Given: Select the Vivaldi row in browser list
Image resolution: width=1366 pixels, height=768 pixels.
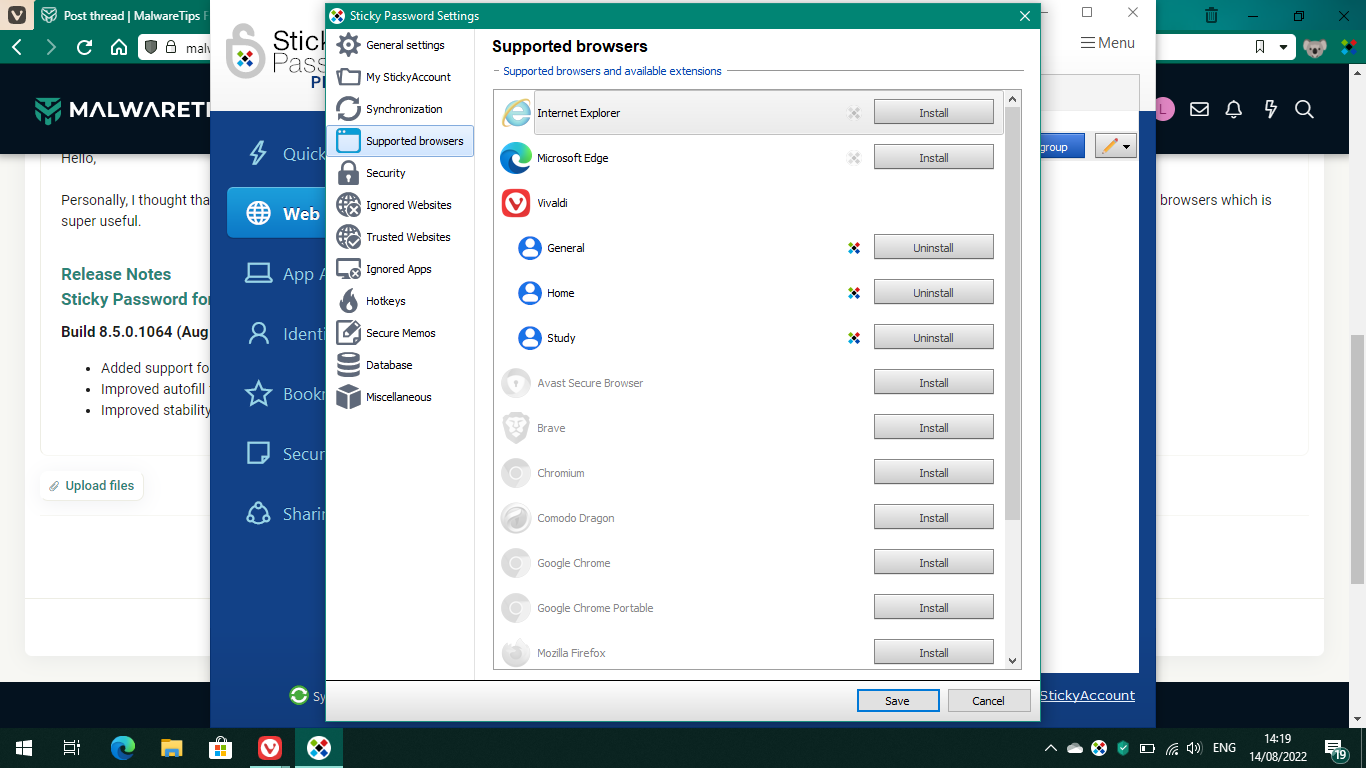Looking at the screenshot, I should [x=750, y=203].
